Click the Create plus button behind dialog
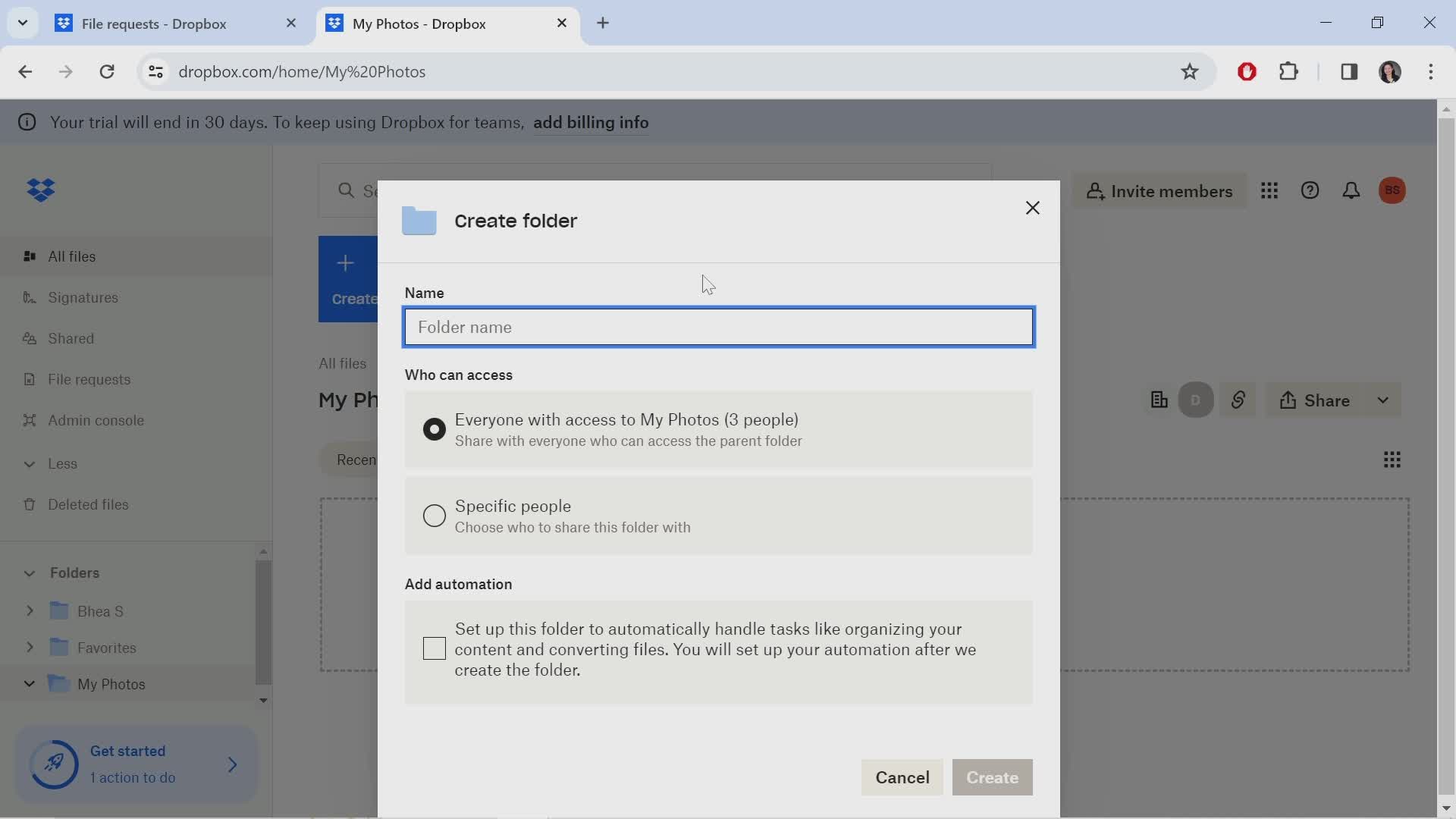The width and height of the screenshot is (1456, 819). (348, 279)
